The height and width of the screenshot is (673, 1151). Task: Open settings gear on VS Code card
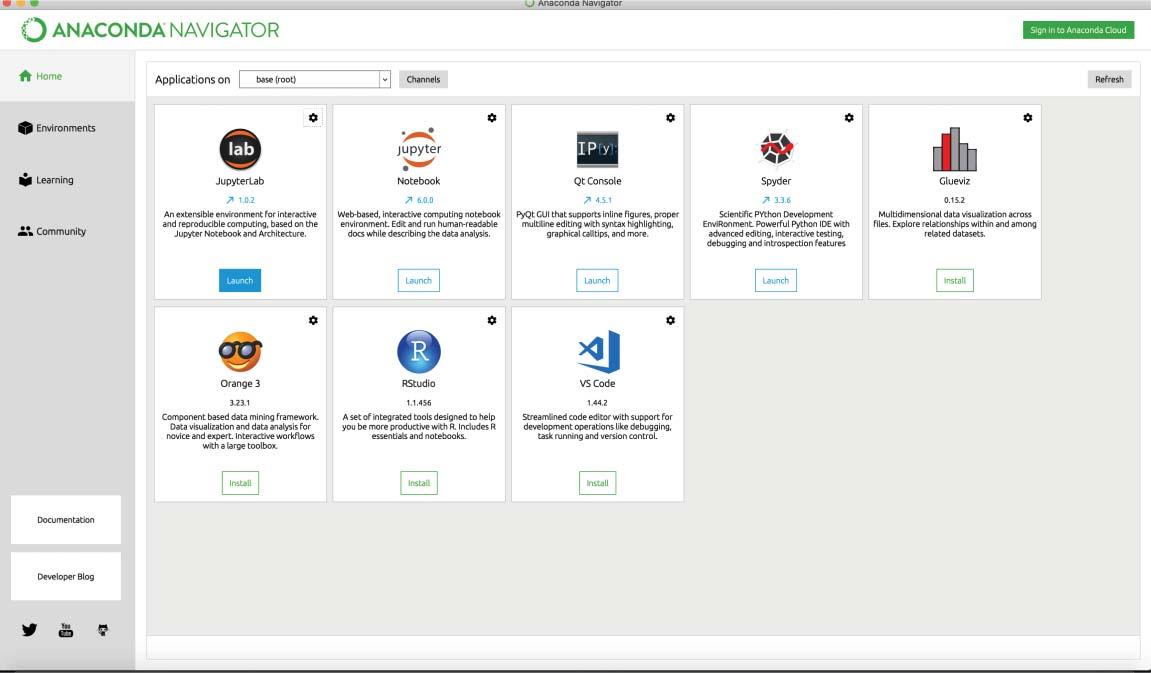[x=670, y=320]
